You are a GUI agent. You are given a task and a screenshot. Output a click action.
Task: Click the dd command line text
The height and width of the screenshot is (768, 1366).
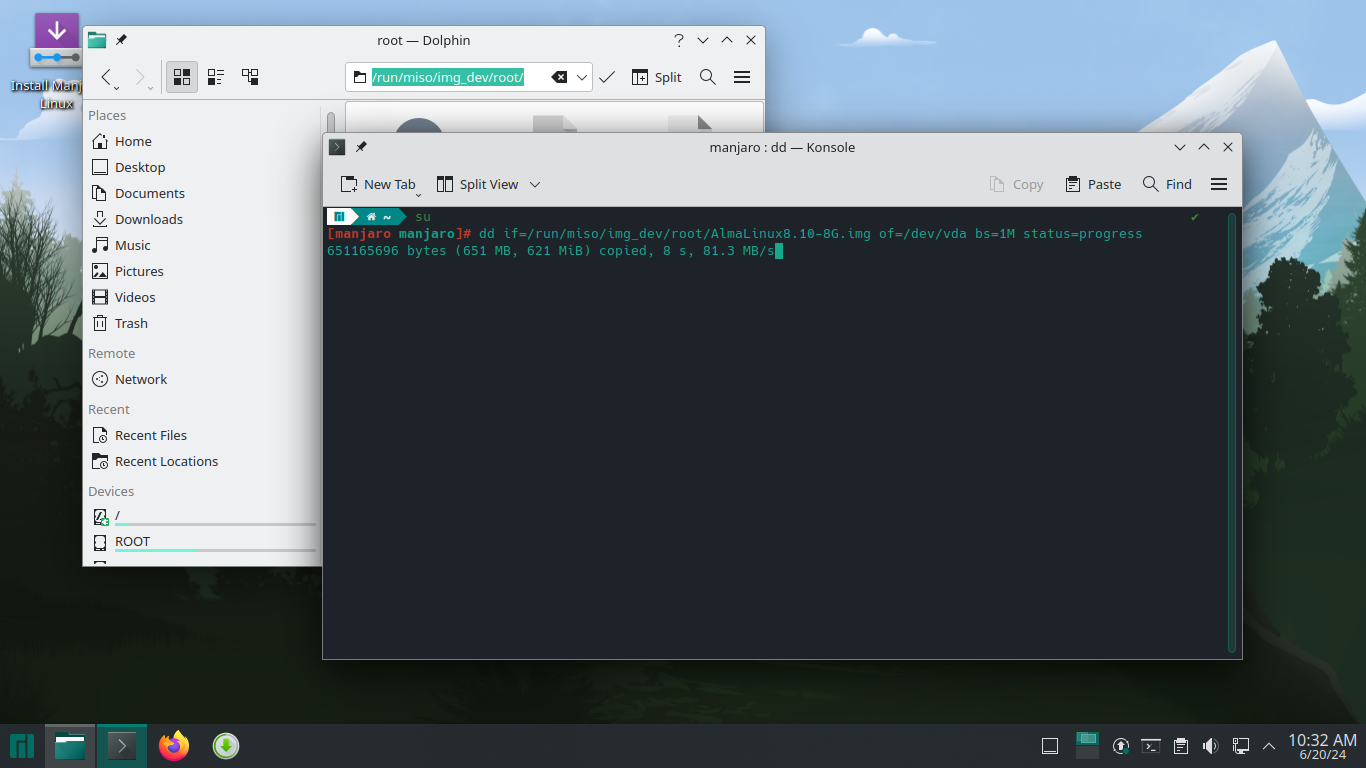810,233
